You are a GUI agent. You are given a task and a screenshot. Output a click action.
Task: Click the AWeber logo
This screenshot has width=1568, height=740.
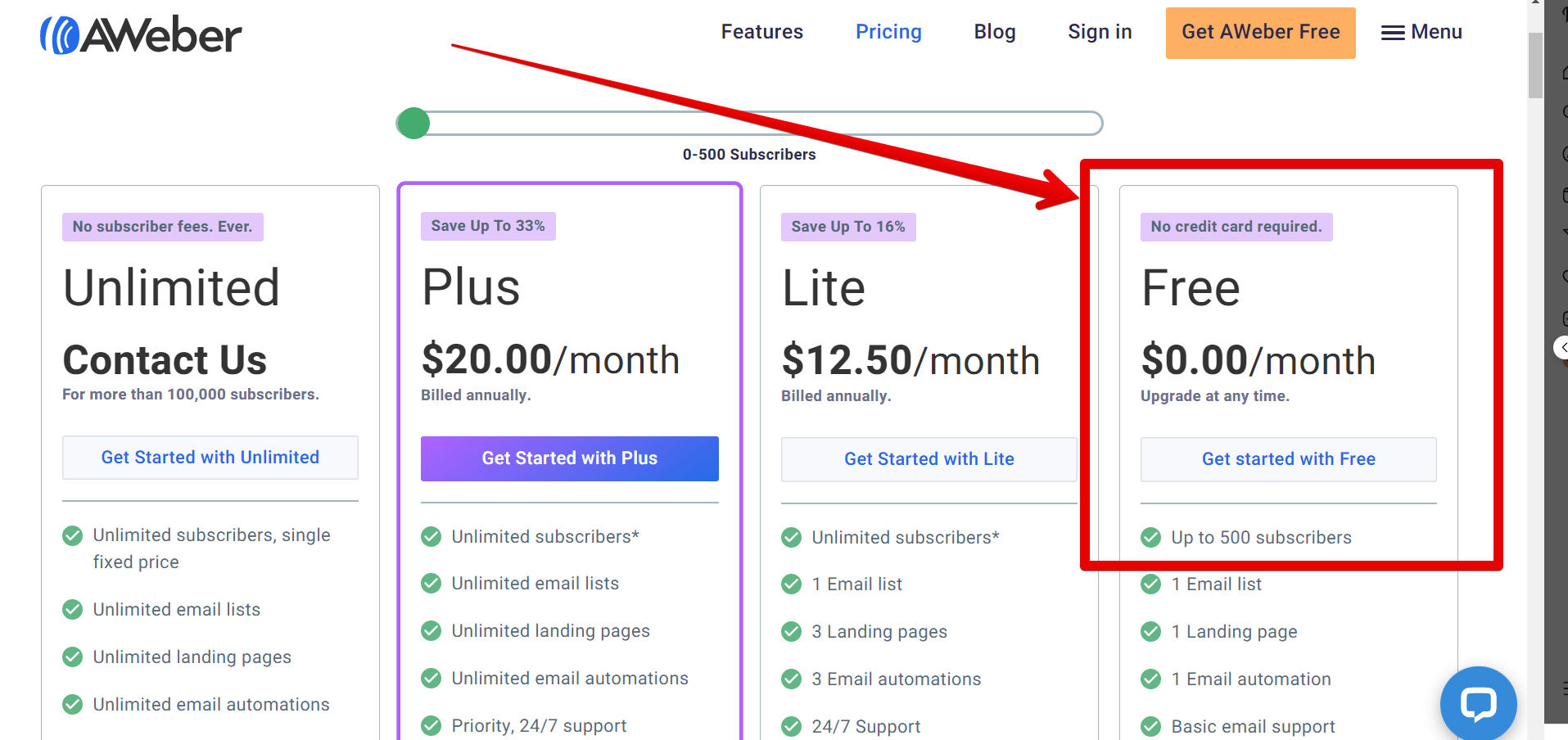141,35
